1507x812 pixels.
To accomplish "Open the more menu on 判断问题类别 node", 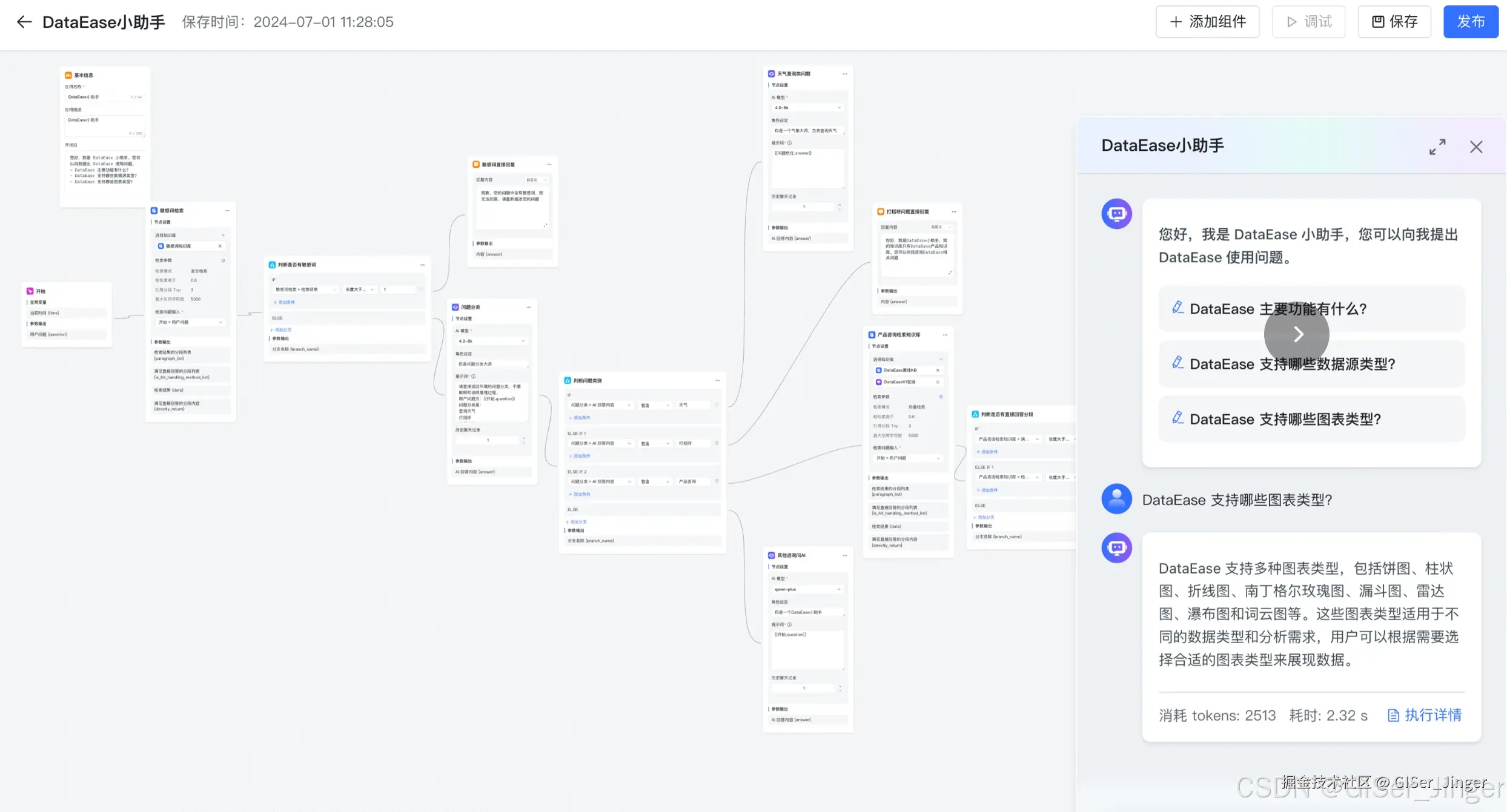I will (x=718, y=381).
